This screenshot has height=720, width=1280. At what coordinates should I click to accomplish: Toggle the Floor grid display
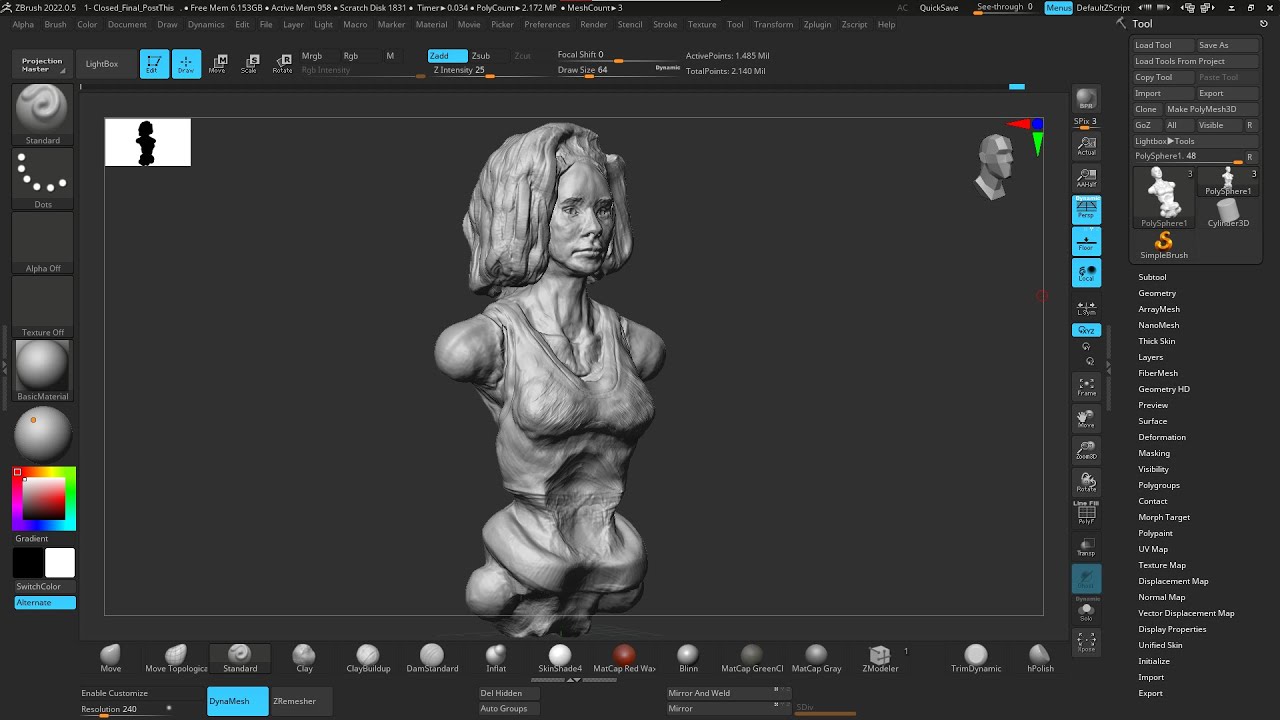(x=1086, y=241)
